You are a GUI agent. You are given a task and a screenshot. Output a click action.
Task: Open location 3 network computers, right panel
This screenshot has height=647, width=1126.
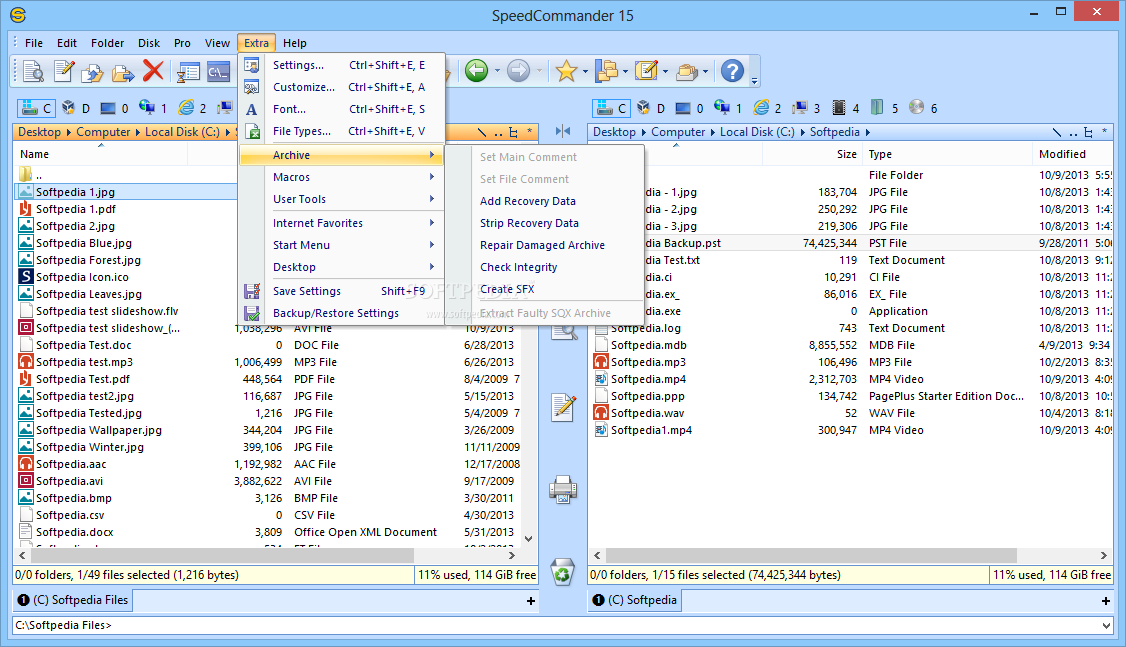pos(806,108)
